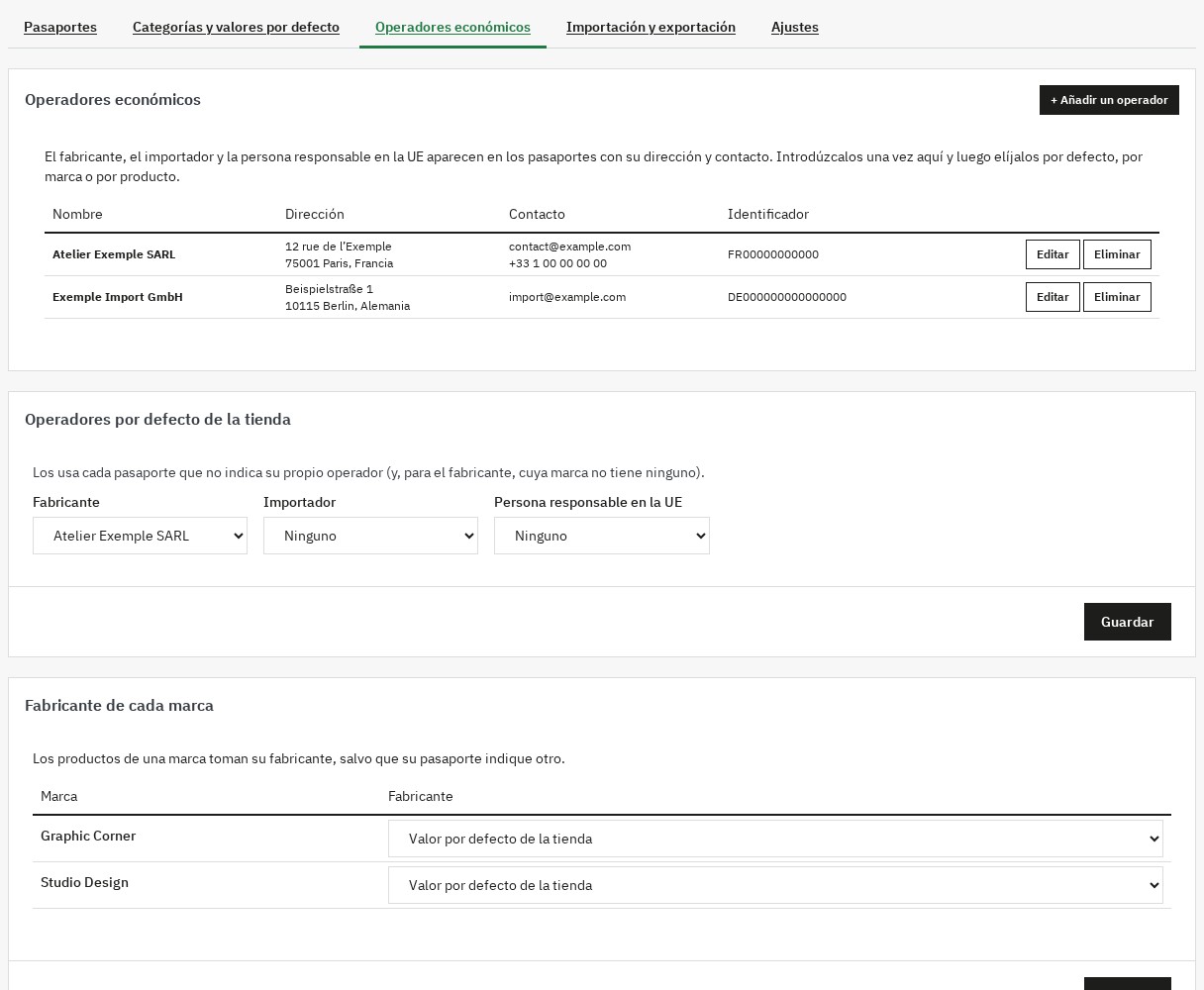Click the Nombre column header

(x=77, y=214)
